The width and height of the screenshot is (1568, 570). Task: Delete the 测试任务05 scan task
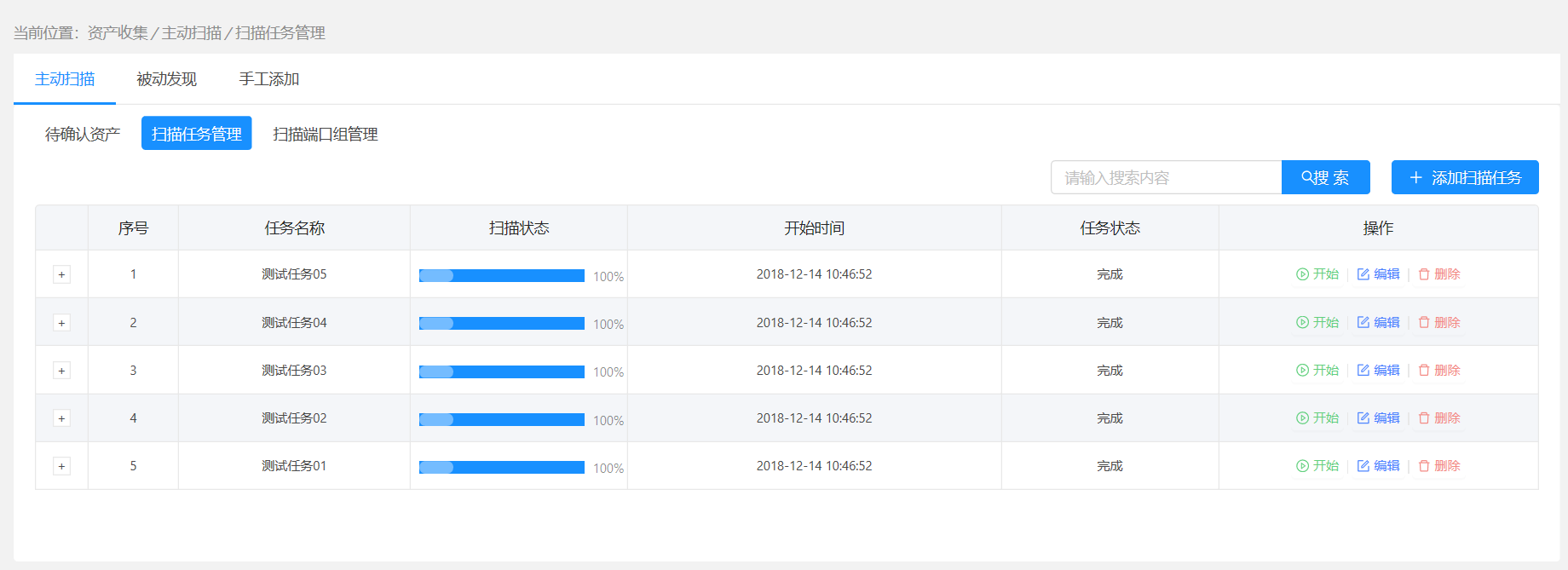pyautogui.click(x=1439, y=274)
